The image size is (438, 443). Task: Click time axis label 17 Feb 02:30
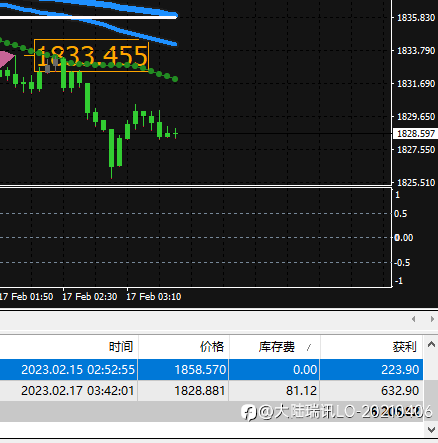point(90,296)
